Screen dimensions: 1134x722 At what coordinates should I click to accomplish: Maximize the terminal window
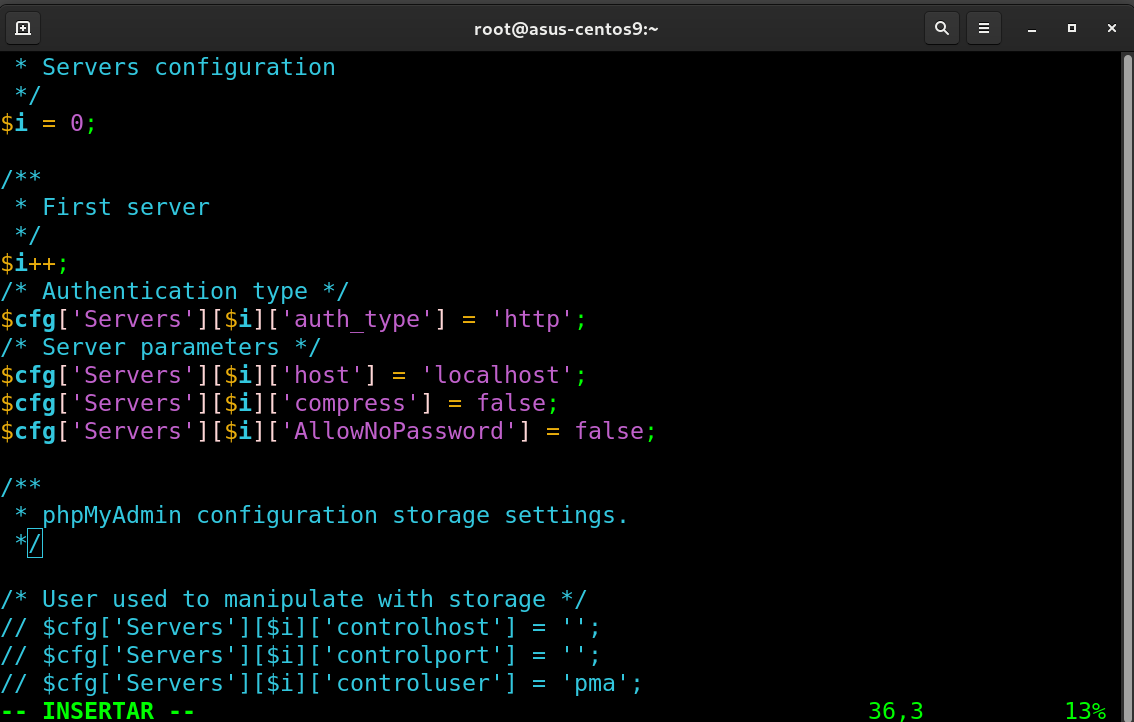[1072, 28]
